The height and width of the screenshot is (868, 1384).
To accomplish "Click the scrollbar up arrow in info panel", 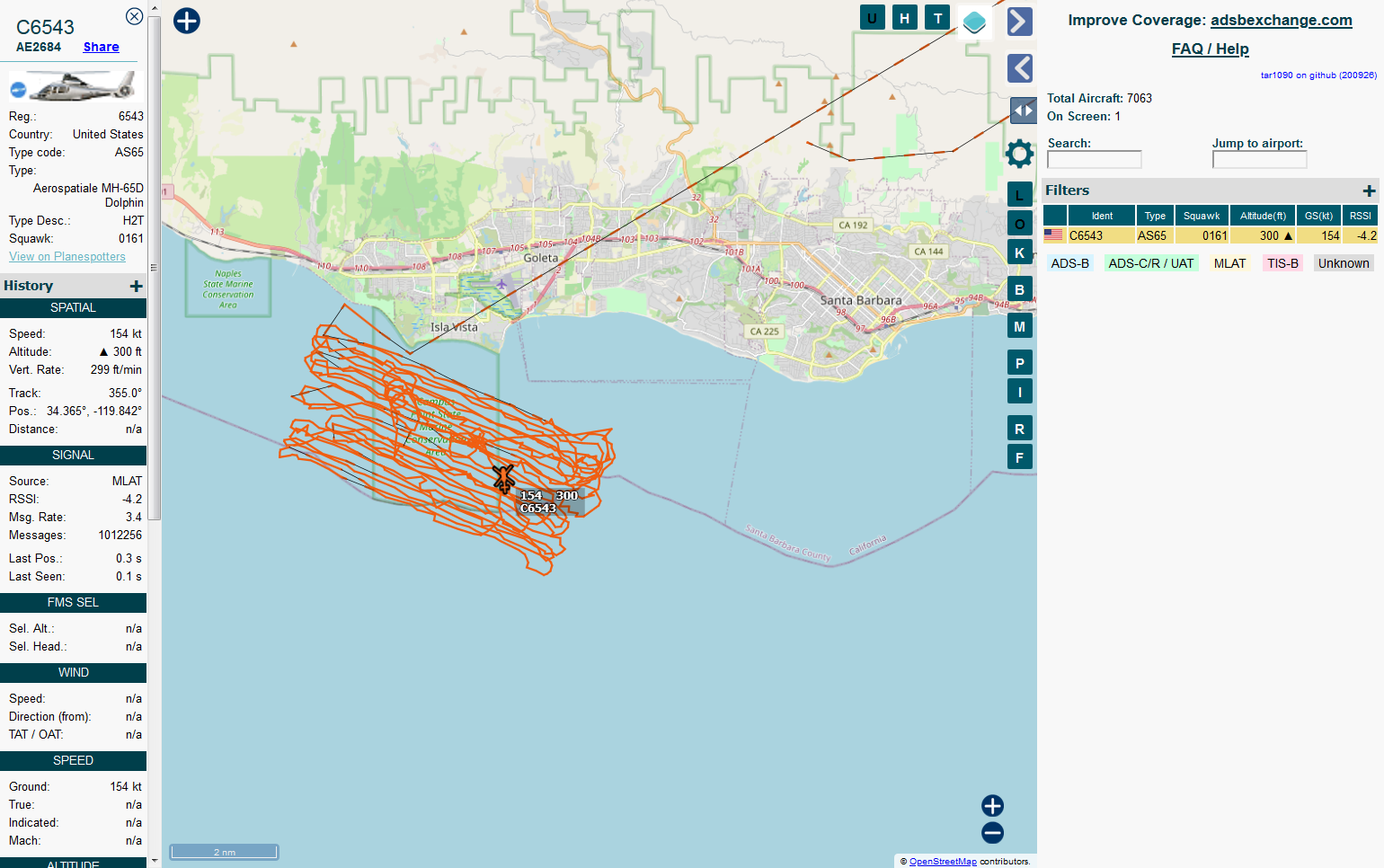I will pos(155,7).
